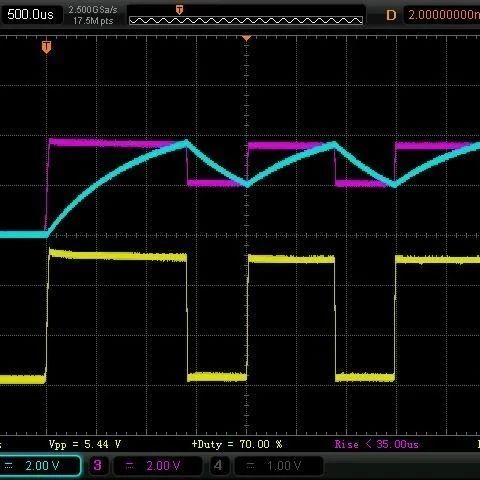Image resolution: width=480 pixels, height=480 pixels.
Task: Click the magenta Rise < 35.00us measurement
Action: pyautogui.click(x=376, y=444)
